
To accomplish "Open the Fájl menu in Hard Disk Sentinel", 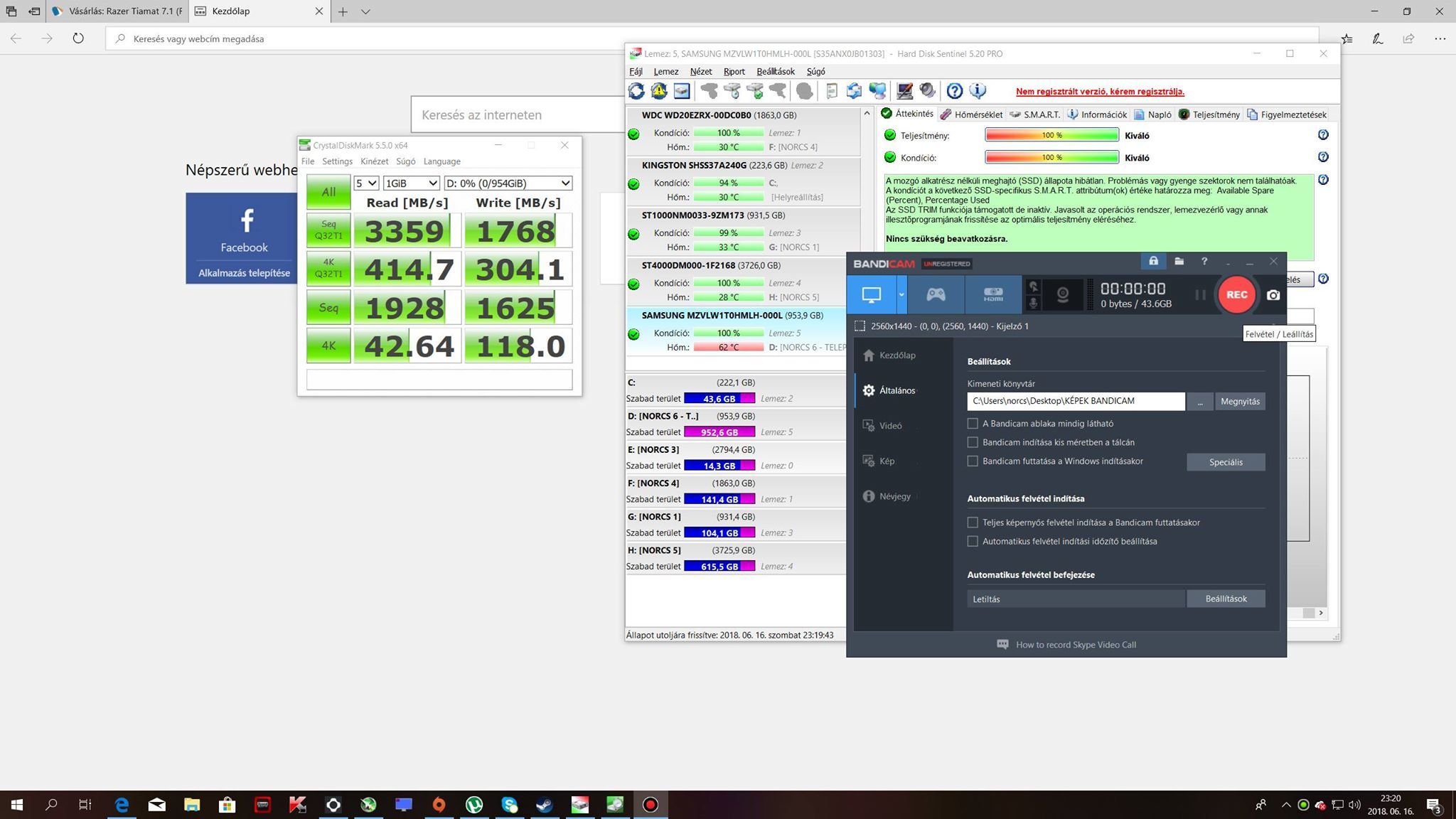I will click(x=636, y=71).
